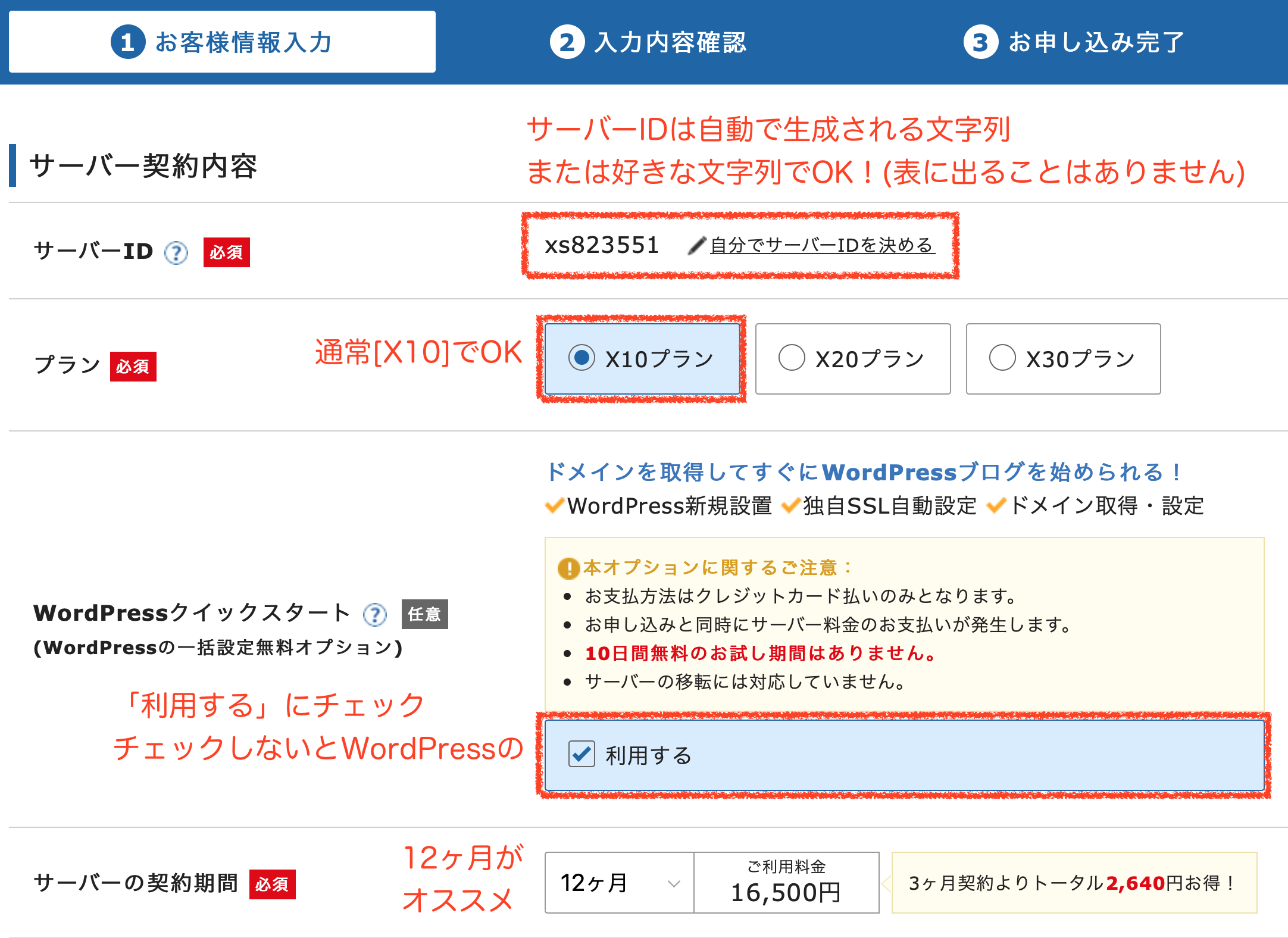Click the server ID text xs823551
This screenshot has width=1288, height=938.
(602, 245)
